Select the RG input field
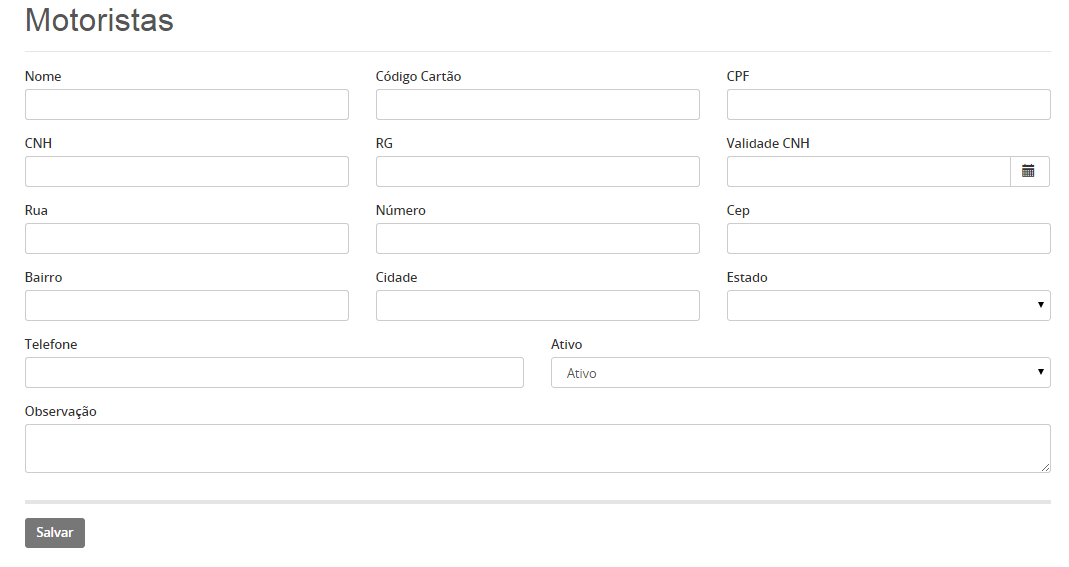This screenshot has height=567, width=1069. 537,171
